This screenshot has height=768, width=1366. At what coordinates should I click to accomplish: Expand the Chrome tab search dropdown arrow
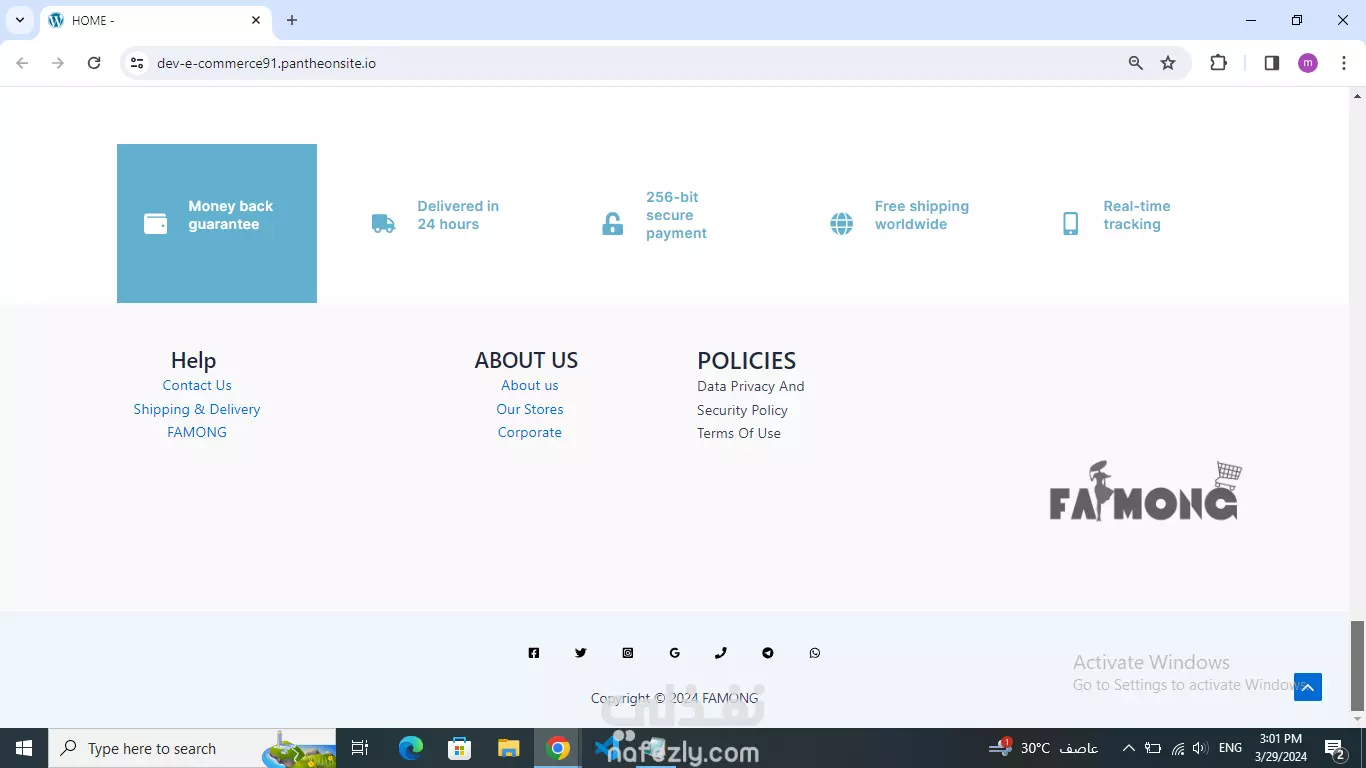click(19, 20)
